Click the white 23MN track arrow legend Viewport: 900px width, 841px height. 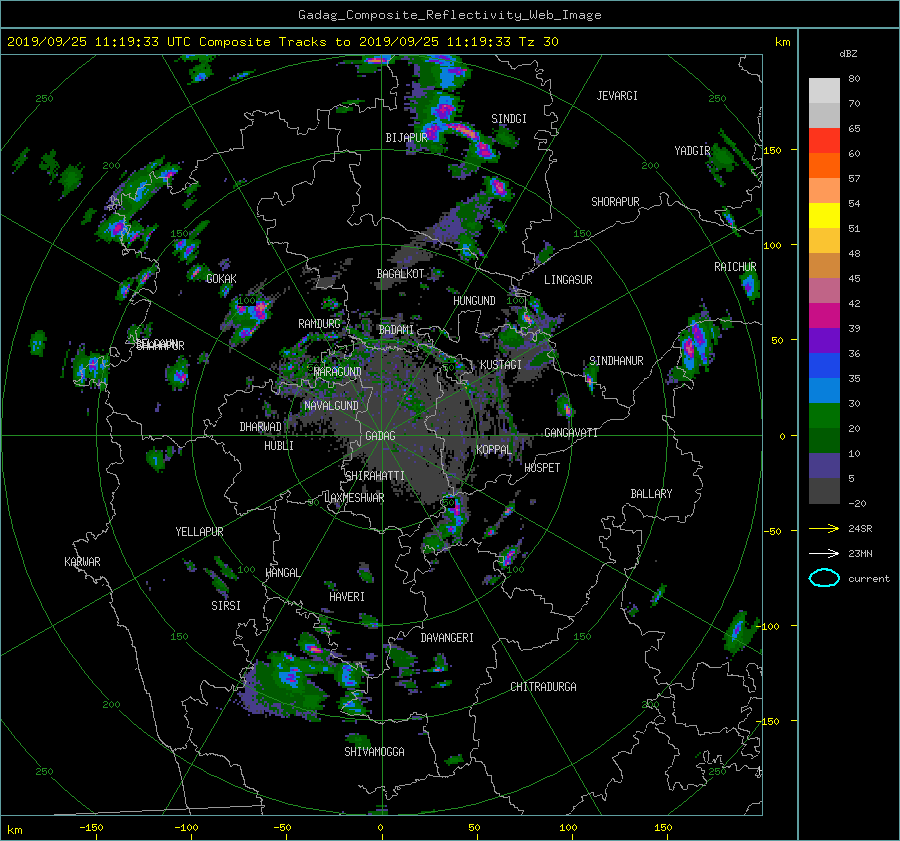pyautogui.click(x=824, y=554)
